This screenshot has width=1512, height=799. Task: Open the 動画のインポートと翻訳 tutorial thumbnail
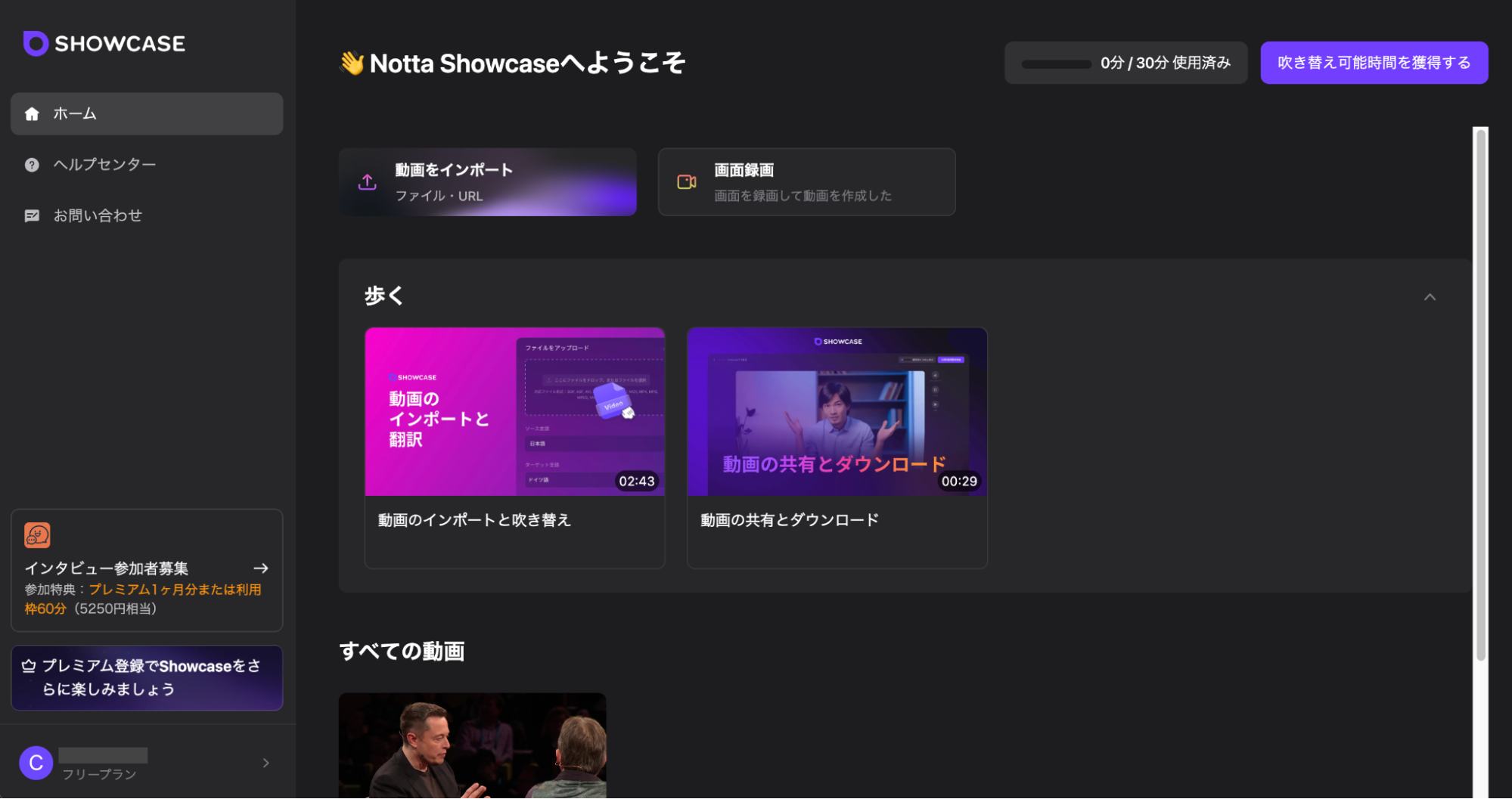(x=515, y=412)
